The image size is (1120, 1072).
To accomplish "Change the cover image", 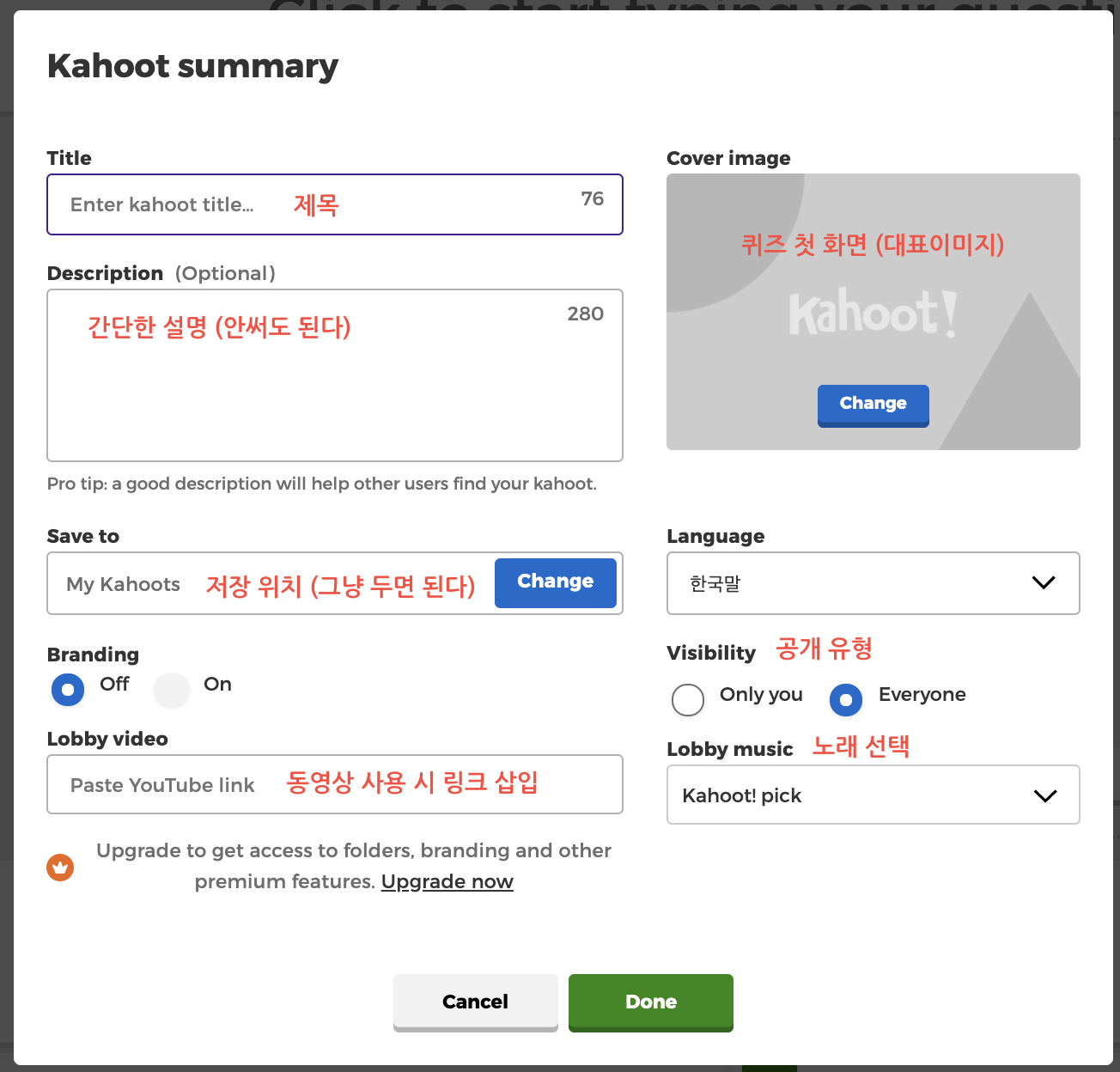I will (x=873, y=405).
